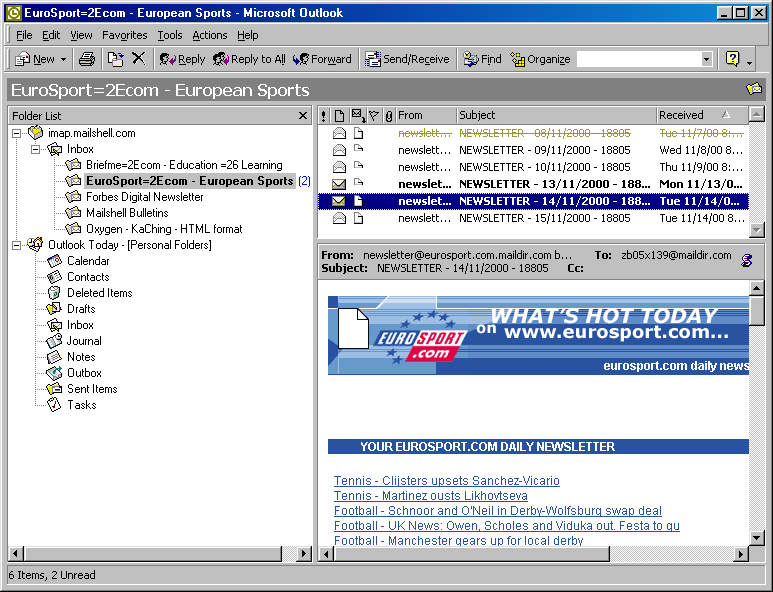Select the Forbes Digital Newsletter folder
The width and height of the screenshot is (773, 592).
click(144, 197)
